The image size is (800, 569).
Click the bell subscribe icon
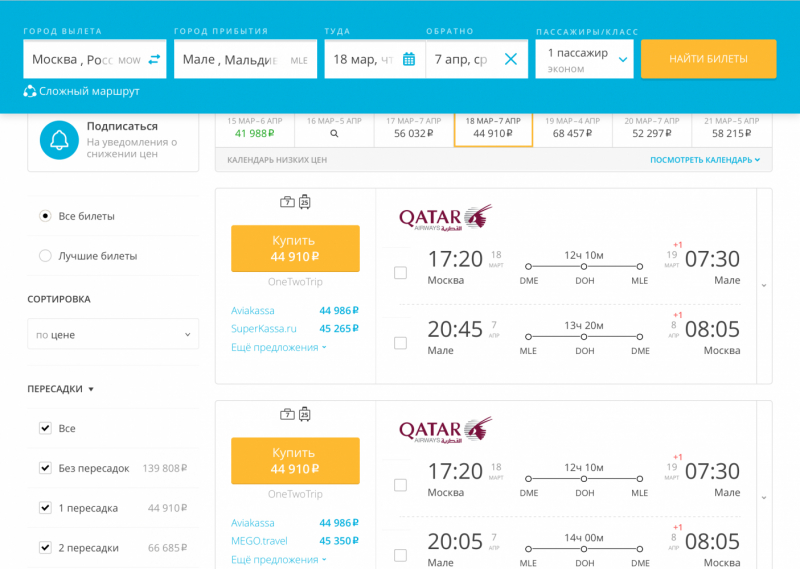(59, 140)
